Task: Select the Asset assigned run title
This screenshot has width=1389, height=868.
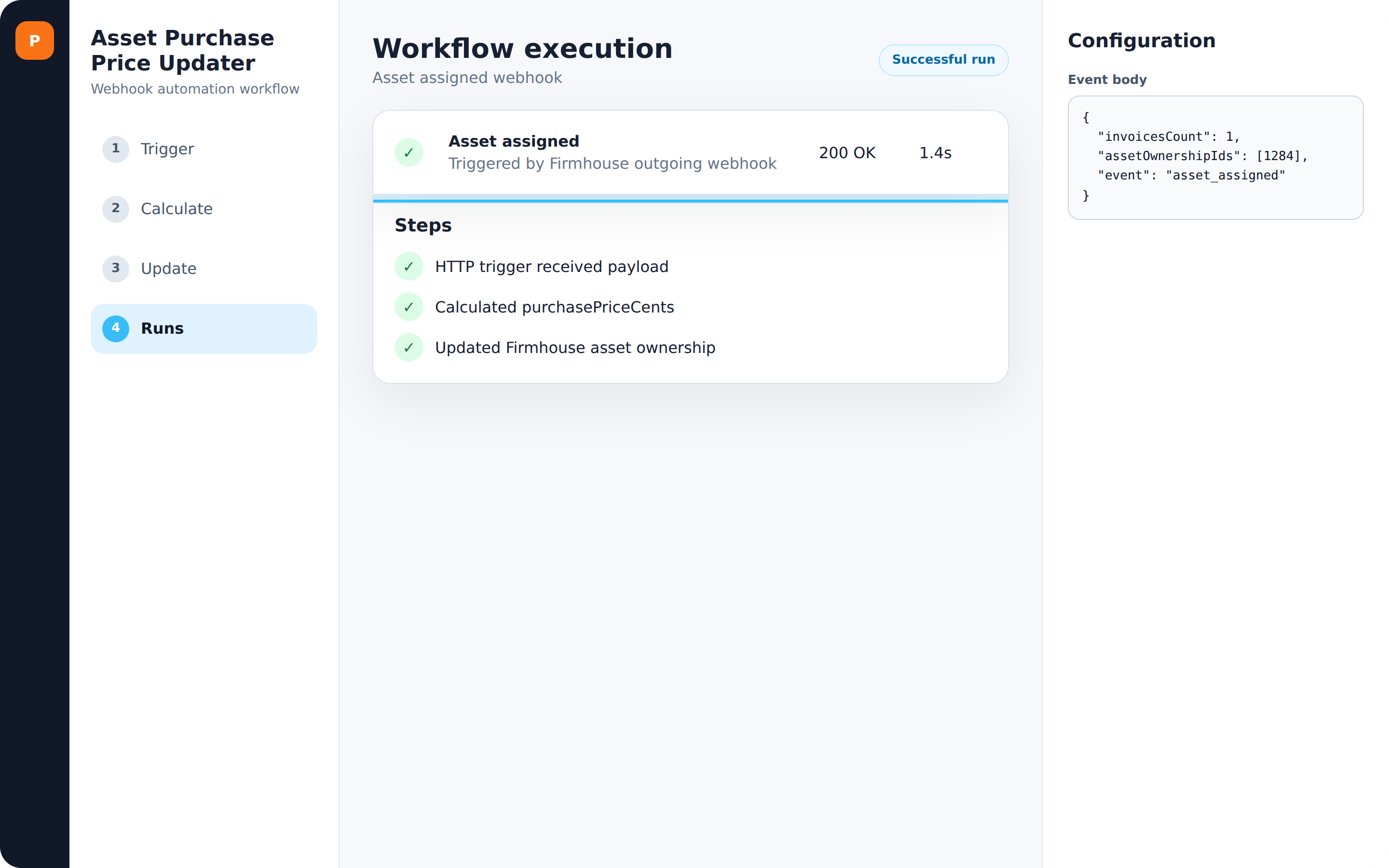Action: (514, 141)
